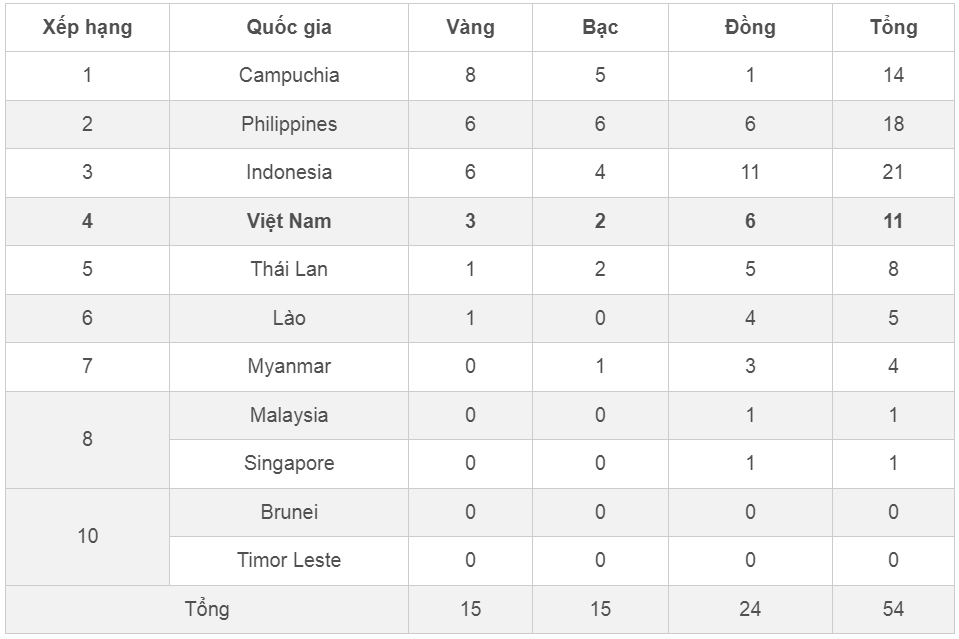The width and height of the screenshot is (959, 639).
Task: Select the Malaysia country cell
Action: point(289,415)
